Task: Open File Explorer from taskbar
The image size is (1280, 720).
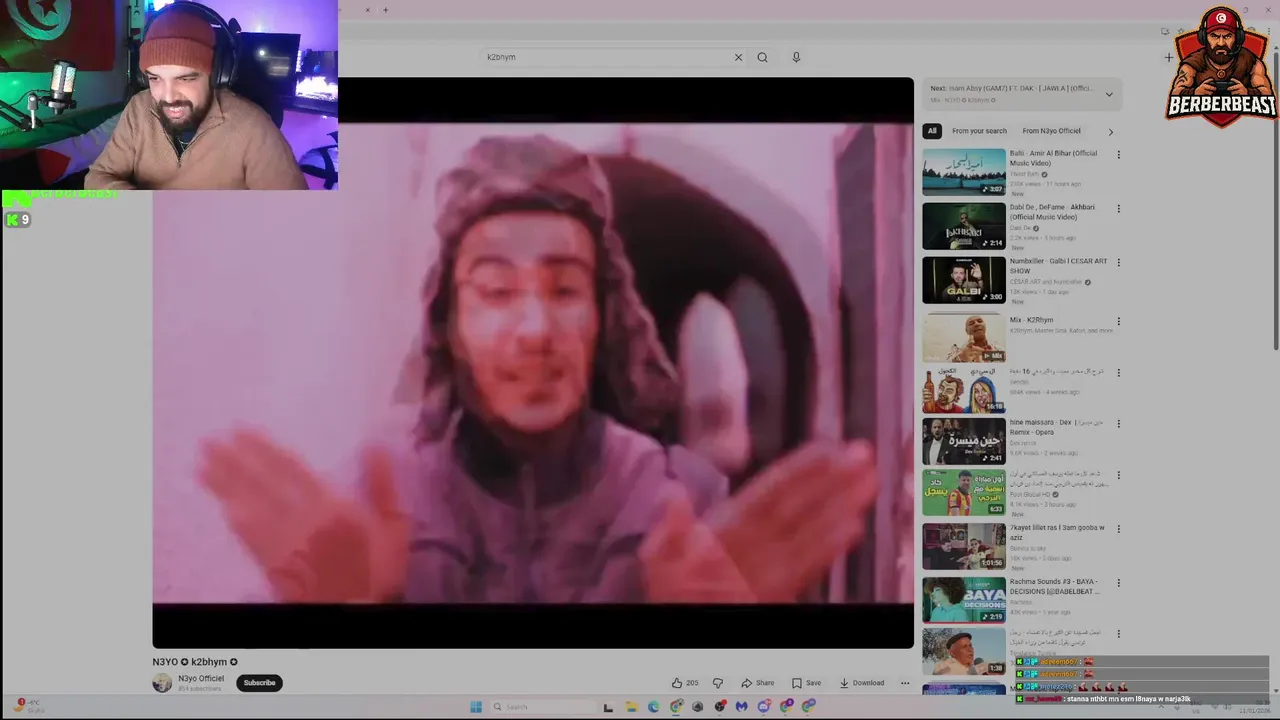Action: [631, 707]
